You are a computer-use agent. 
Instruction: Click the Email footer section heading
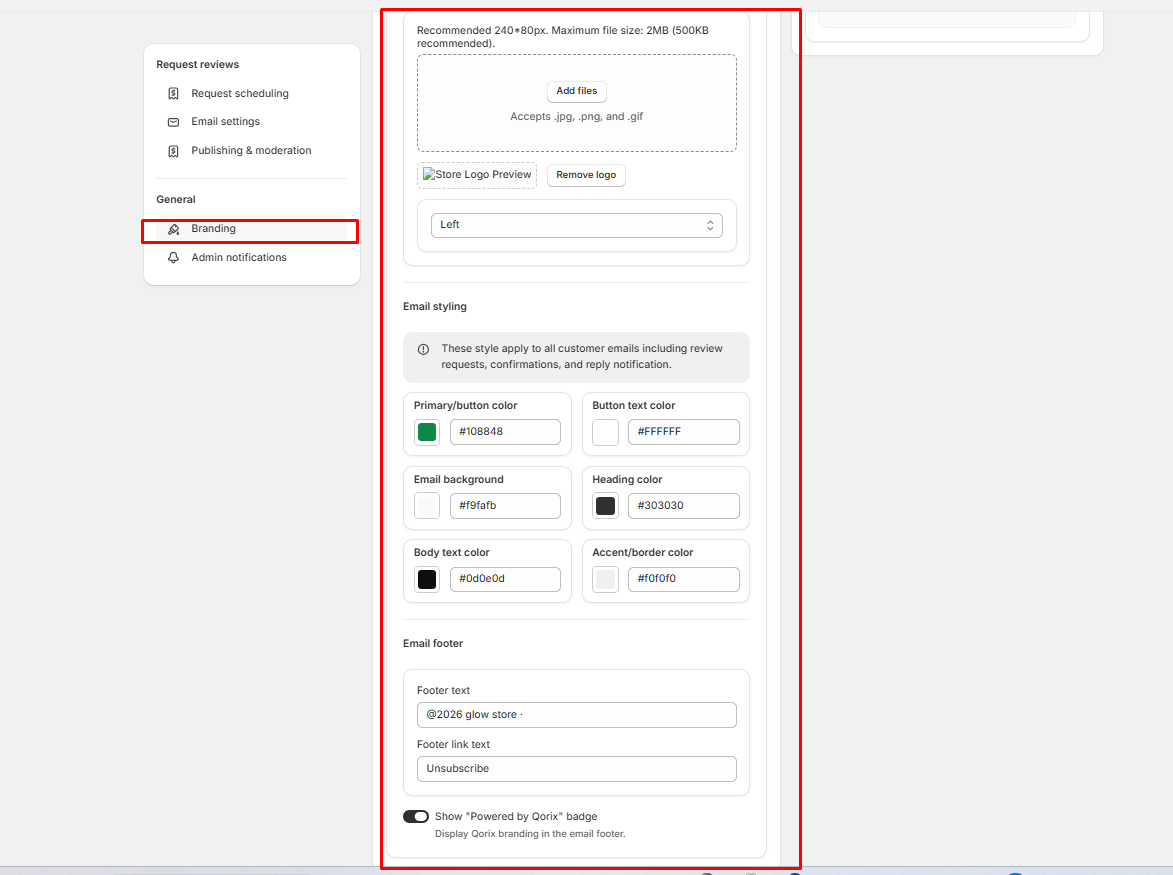[433, 644]
